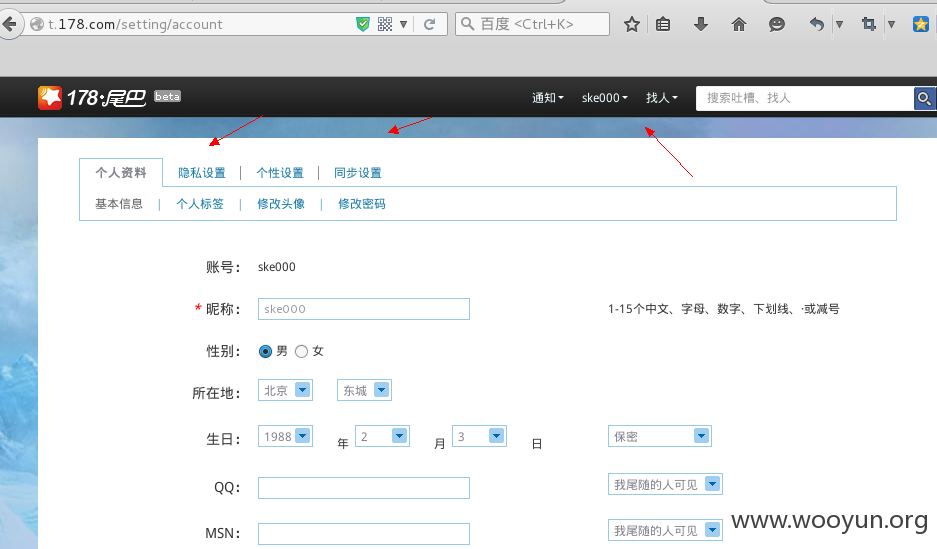Switch to the 隐私设置 tab
This screenshot has height=549, width=937.
[x=202, y=173]
